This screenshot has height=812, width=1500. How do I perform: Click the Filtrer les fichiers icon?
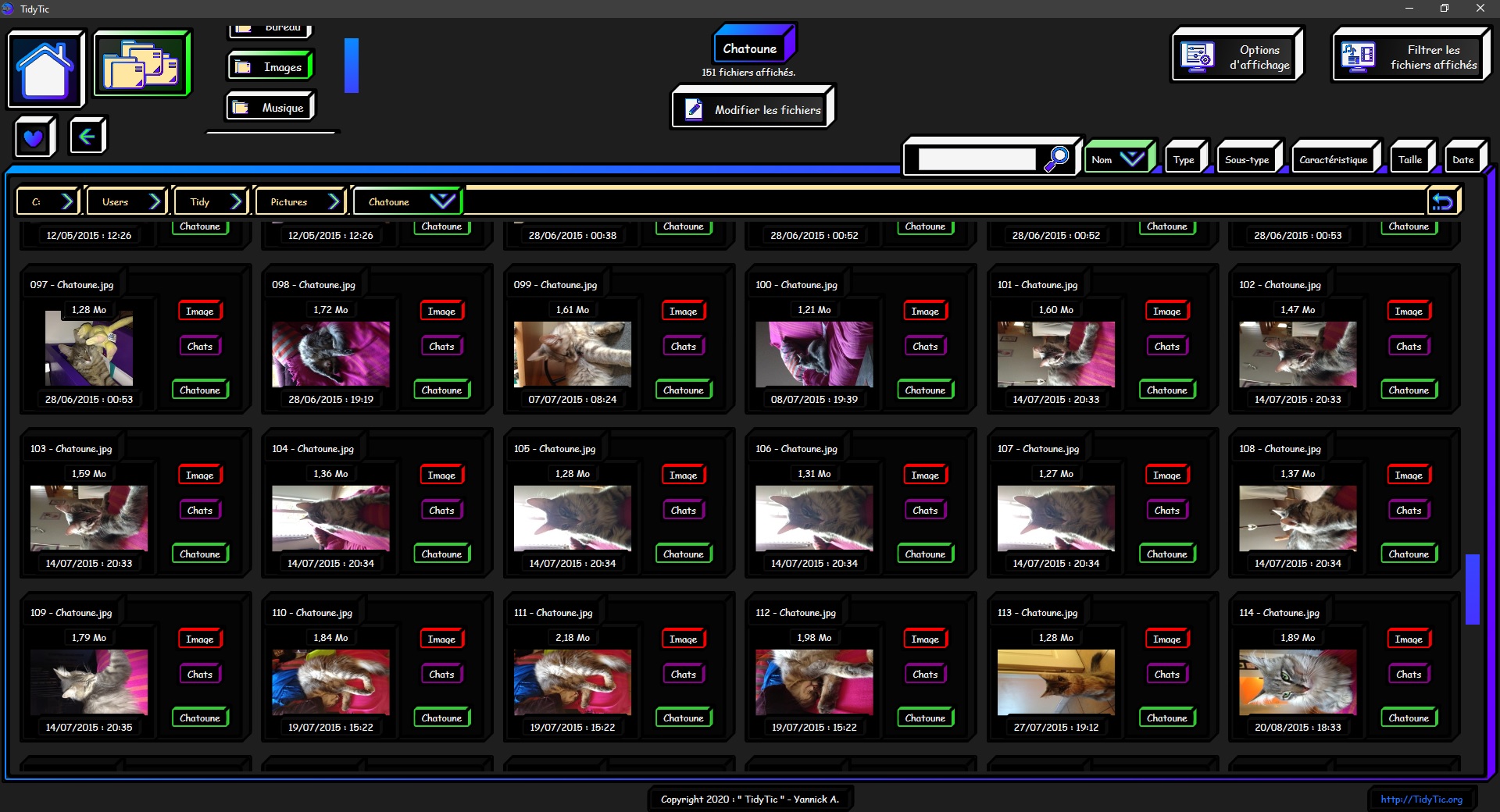(1358, 57)
